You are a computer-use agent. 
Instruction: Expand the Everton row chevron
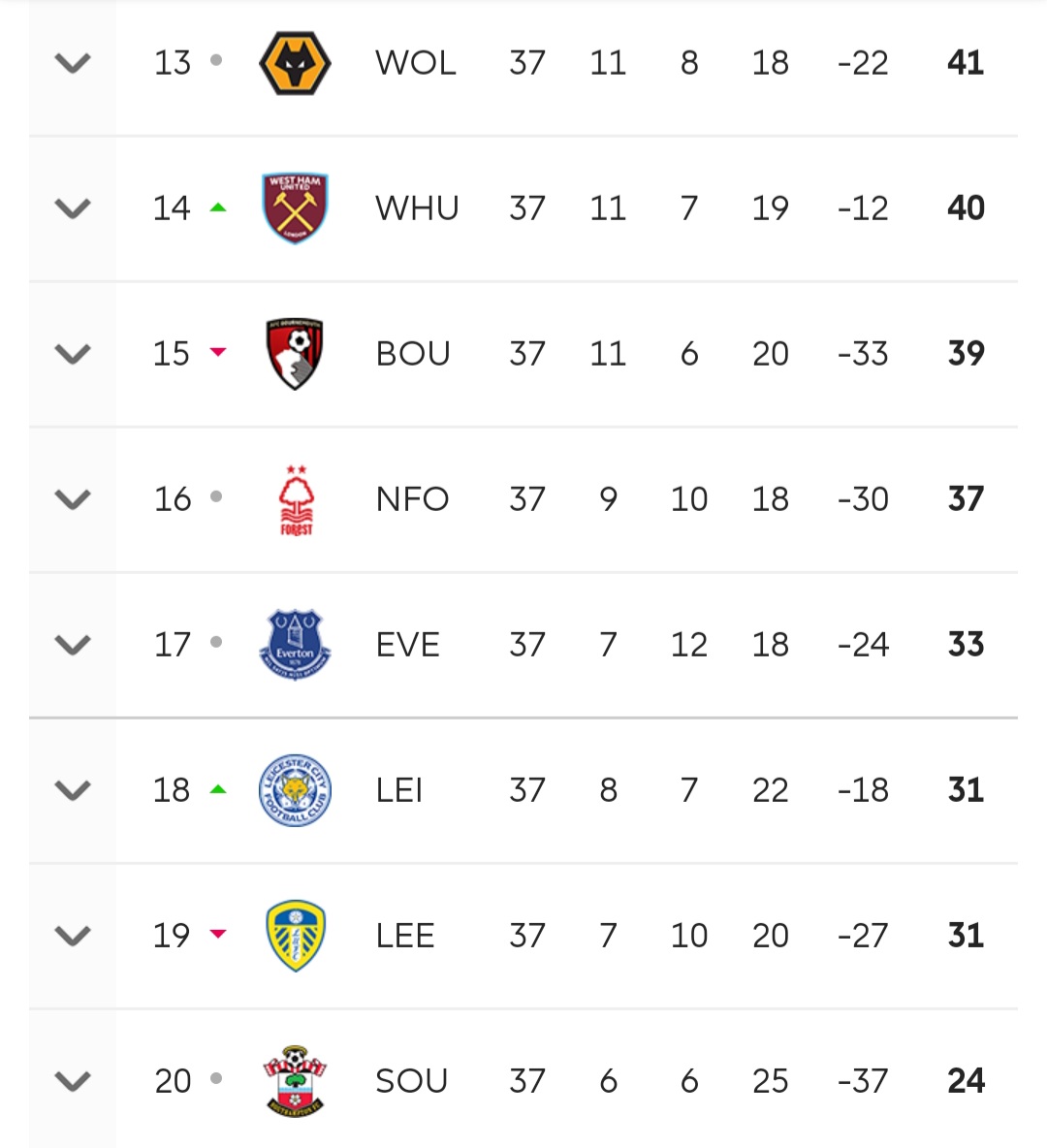pyautogui.click(x=73, y=645)
